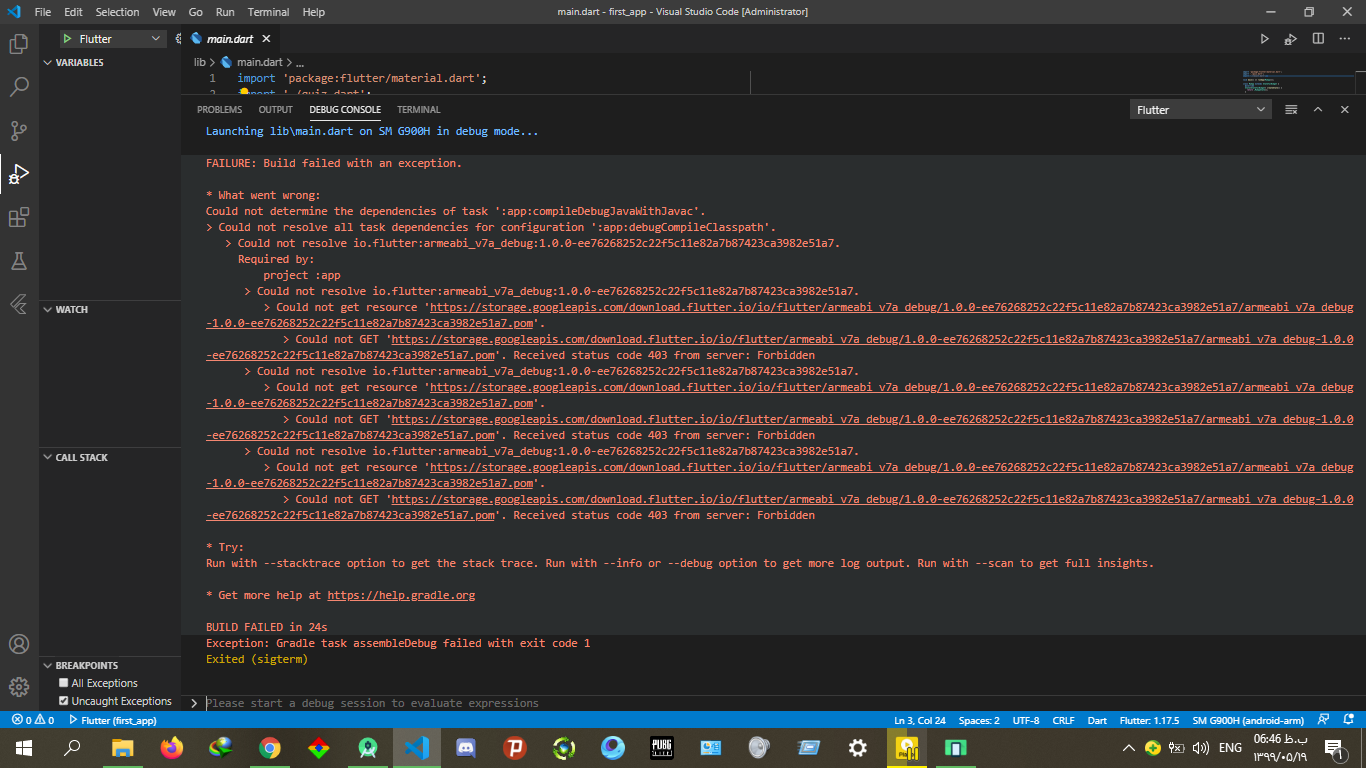Click the green Start Debugging play button
Viewport: 1366px width, 768px height.
pyautogui.click(x=67, y=39)
